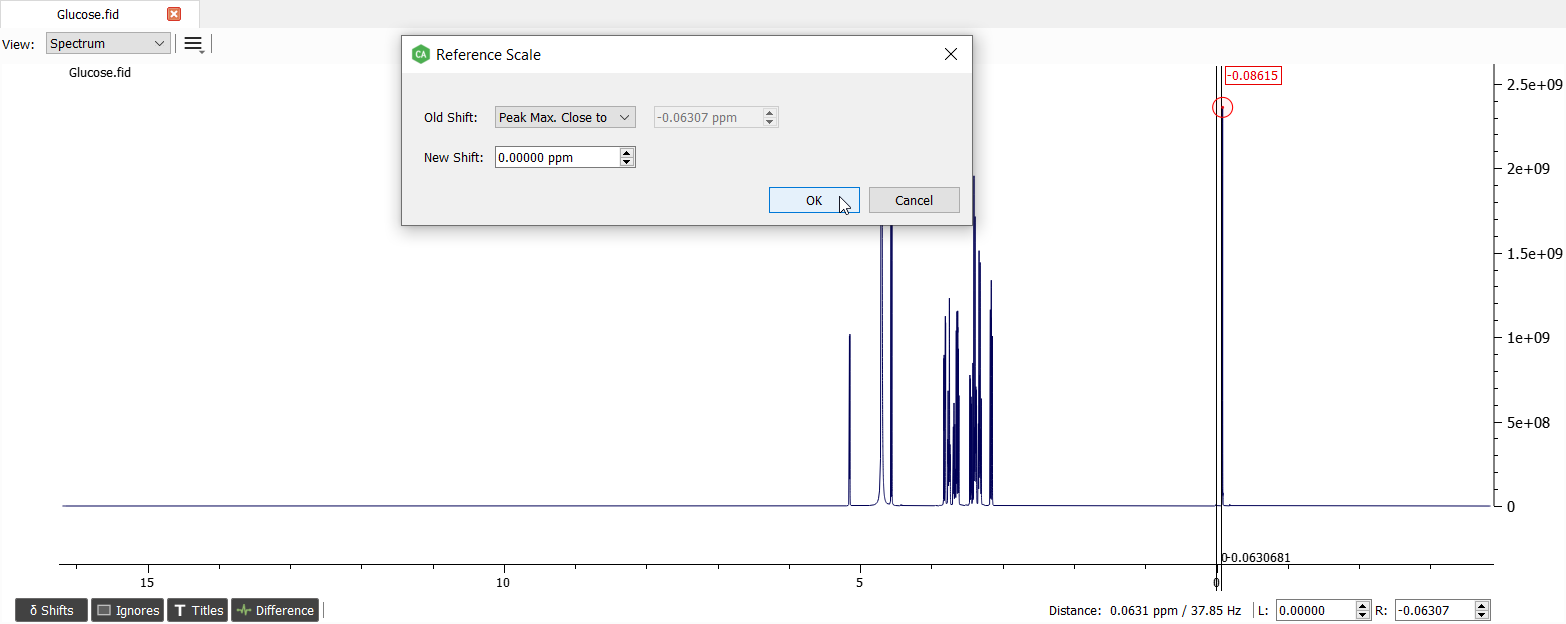
Task: Cancel the Reference Scale dialog
Action: click(x=914, y=200)
